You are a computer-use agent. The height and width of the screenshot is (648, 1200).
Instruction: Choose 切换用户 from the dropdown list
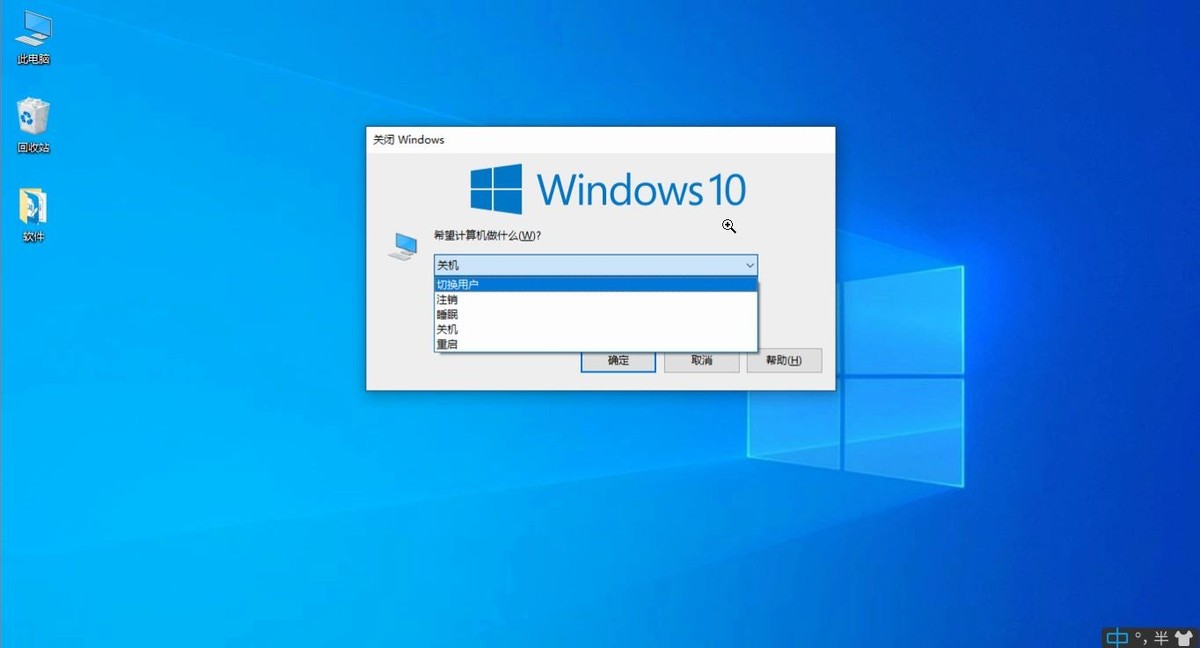pos(595,285)
